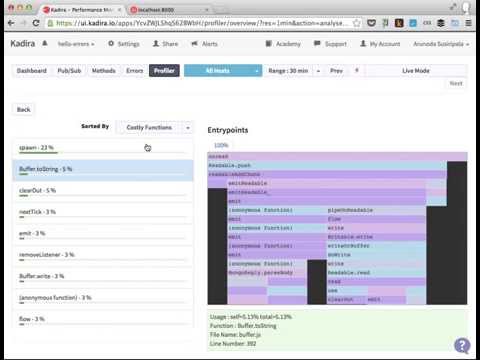Open the hello-errors app dropdown

point(76,44)
